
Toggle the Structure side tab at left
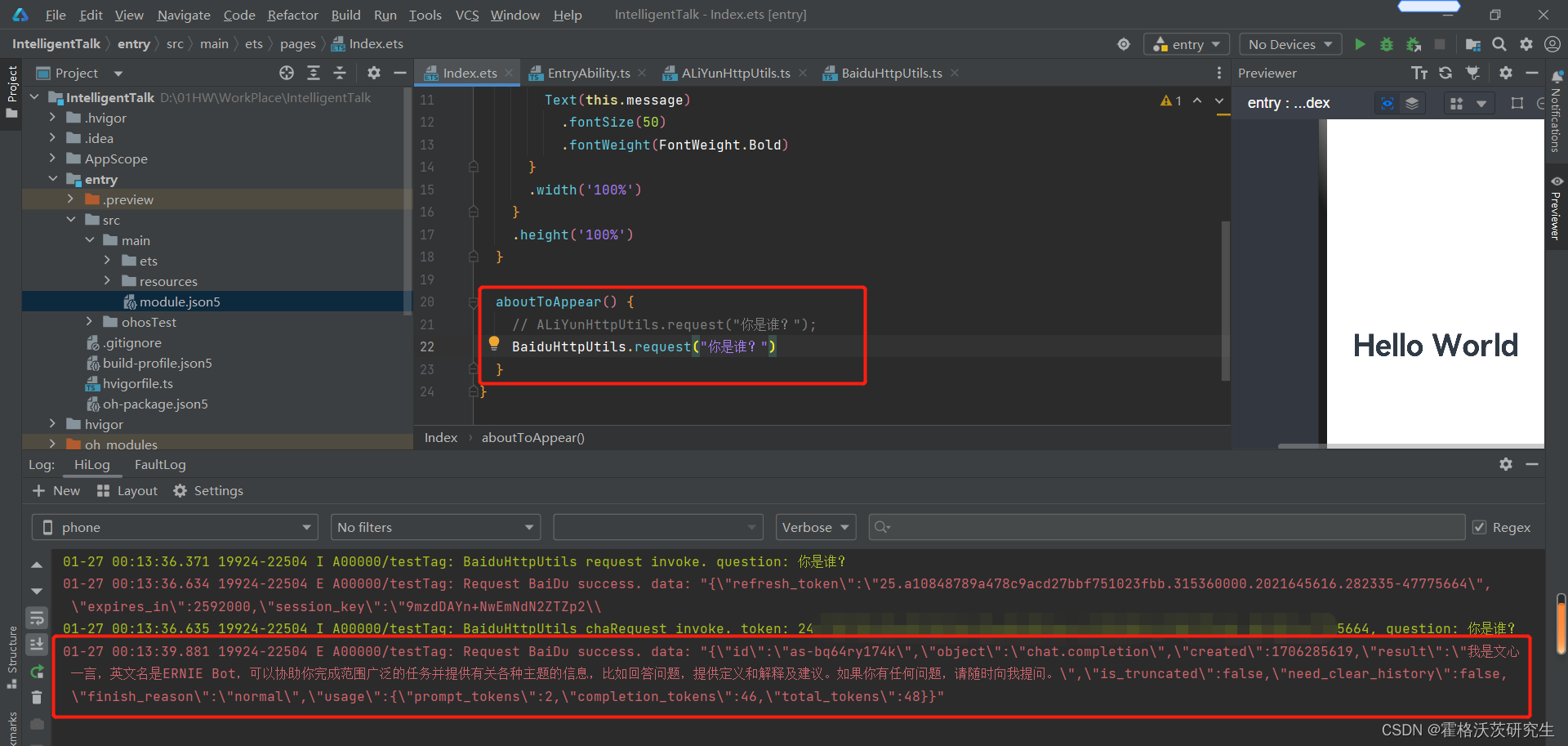(11, 658)
